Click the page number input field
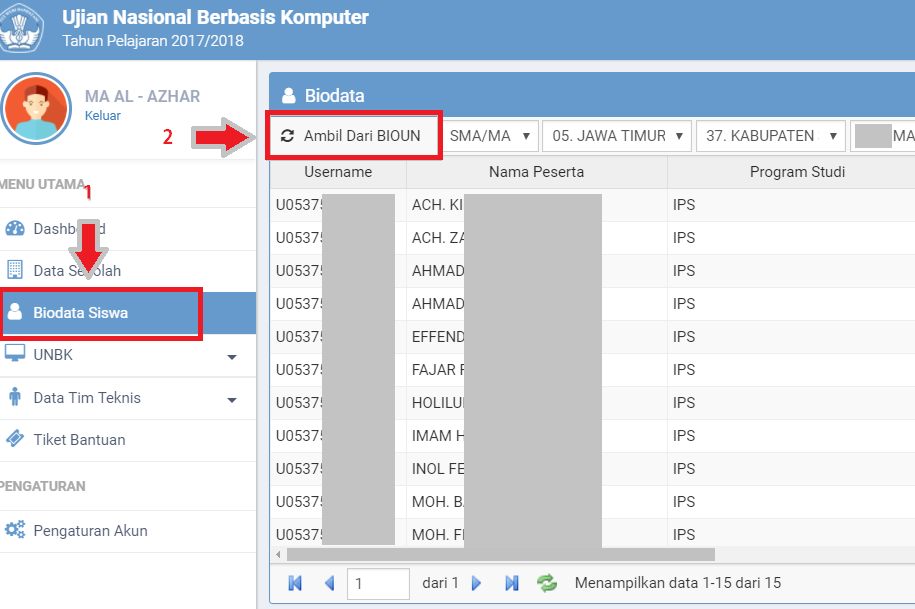915x609 pixels. coord(378,583)
